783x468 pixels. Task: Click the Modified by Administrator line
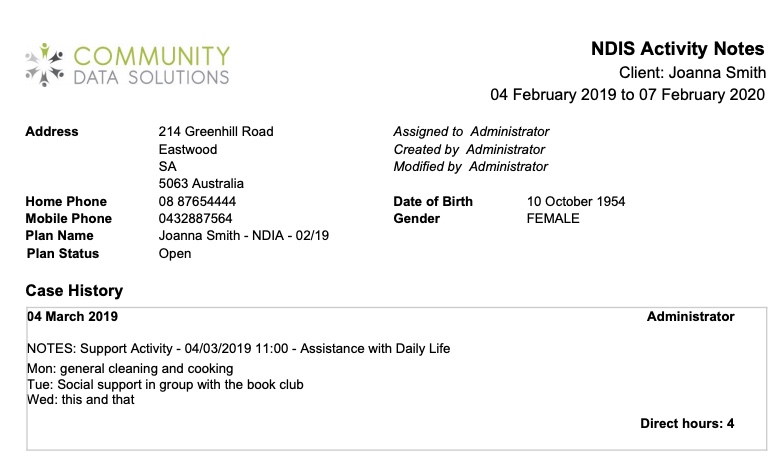click(470, 166)
